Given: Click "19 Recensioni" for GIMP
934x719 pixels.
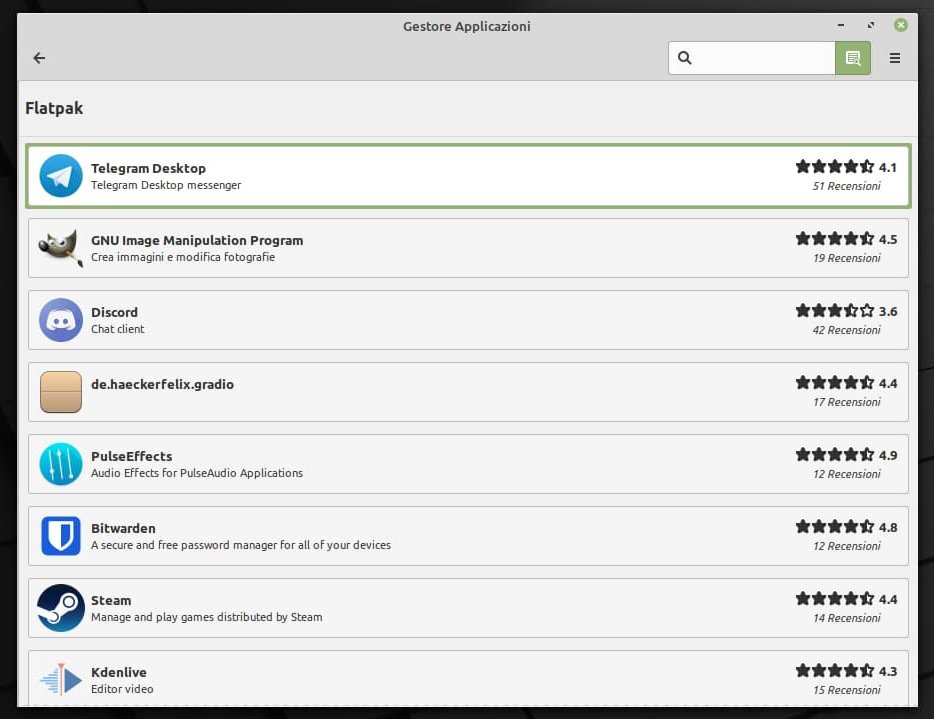Looking at the screenshot, I should point(846,259).
